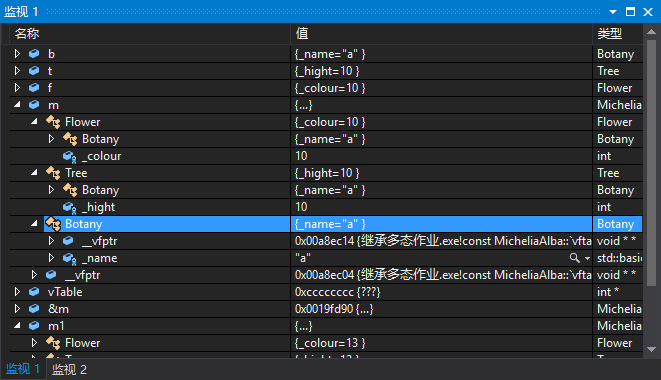Maximize the 监视 1 panel
The image size is (661, 380).
coord(630,11)
